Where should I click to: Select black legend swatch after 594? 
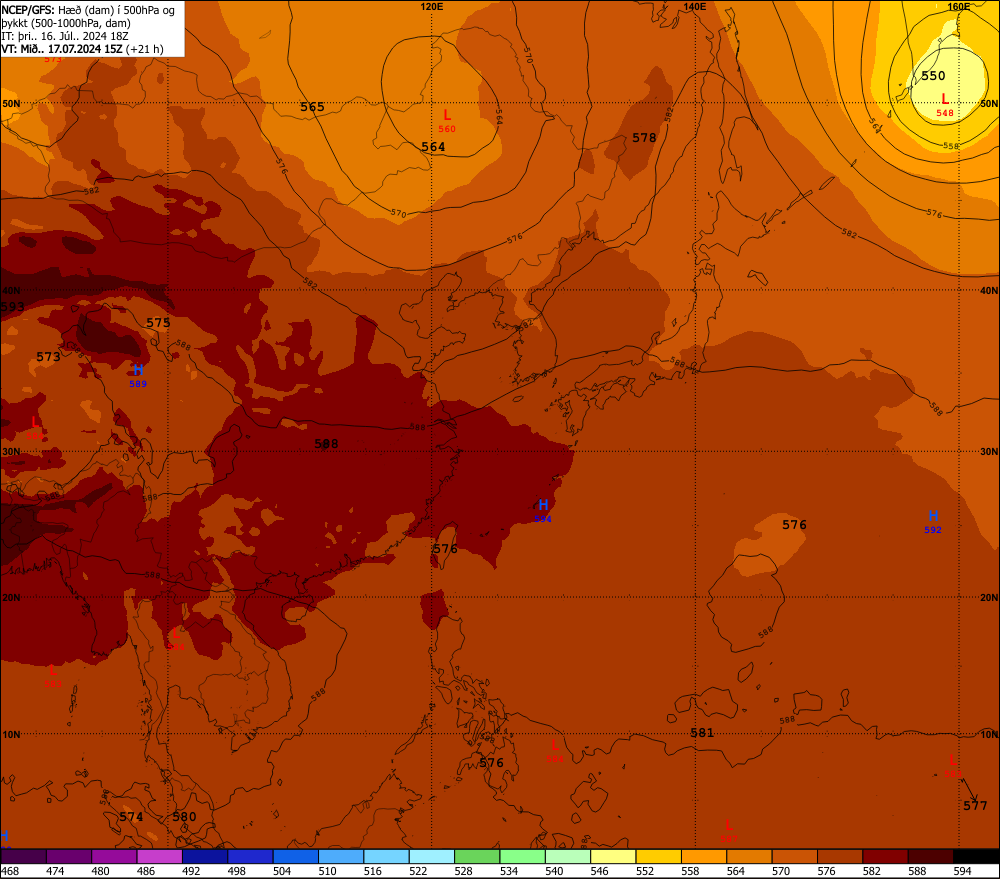click(976, 856)
